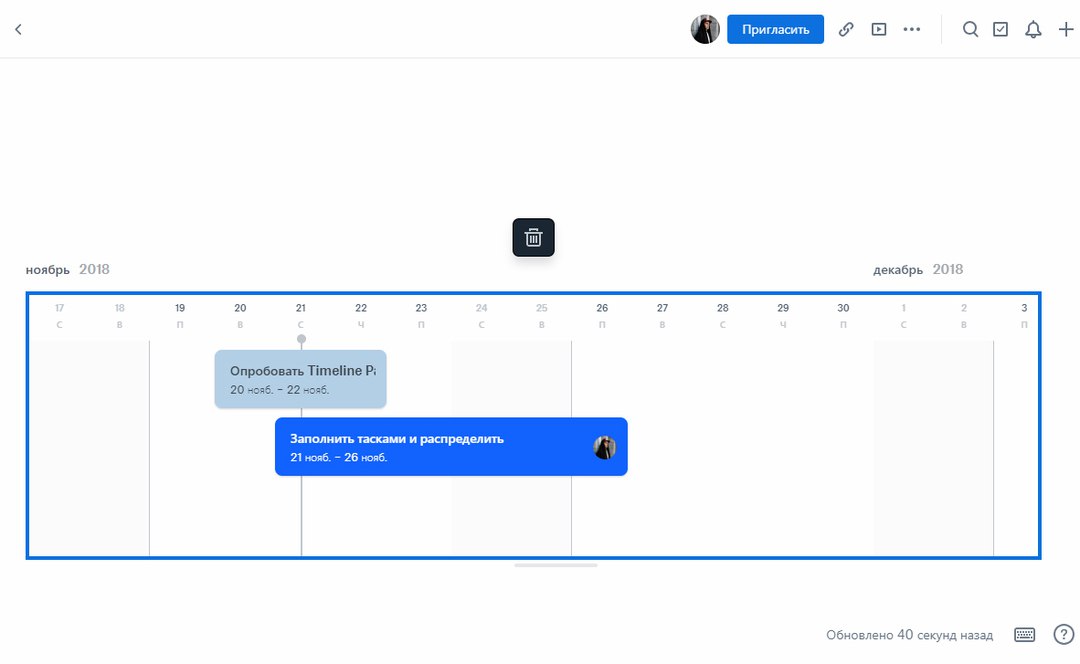
Task: Open the user avatar in the header
Action: click(705, 29)
